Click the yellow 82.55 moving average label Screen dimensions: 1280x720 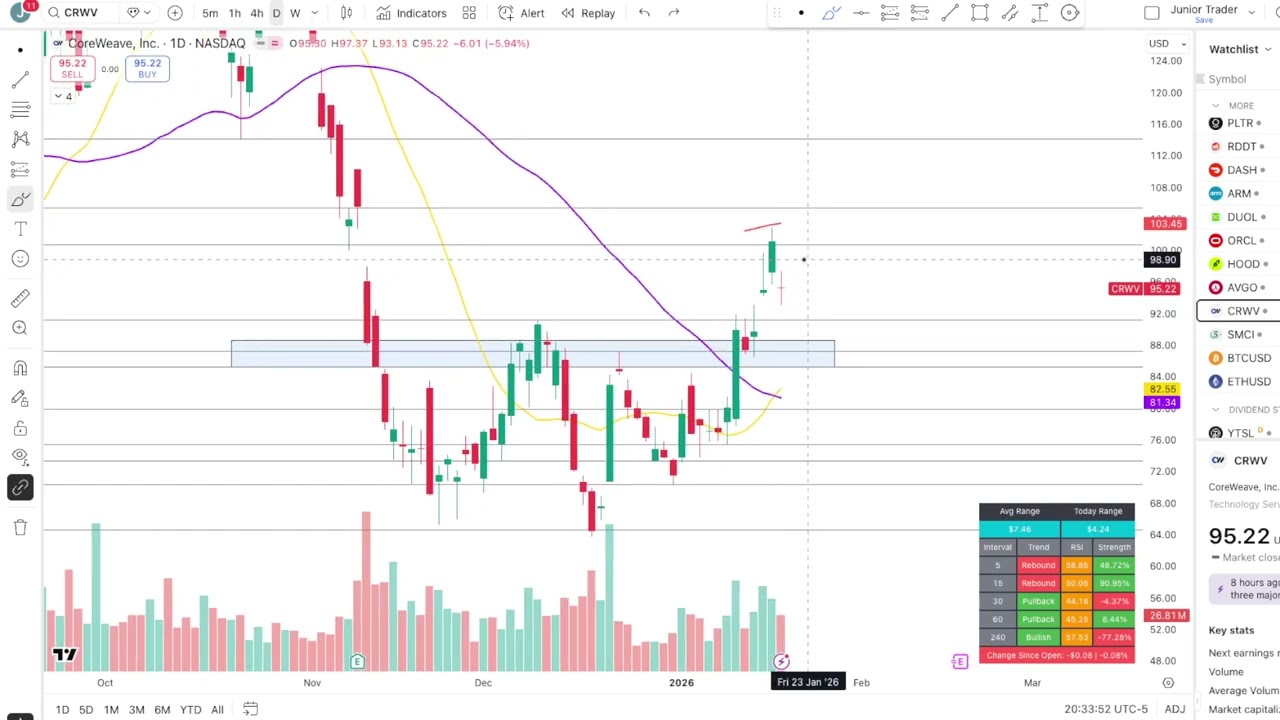tap(1162, 389)
